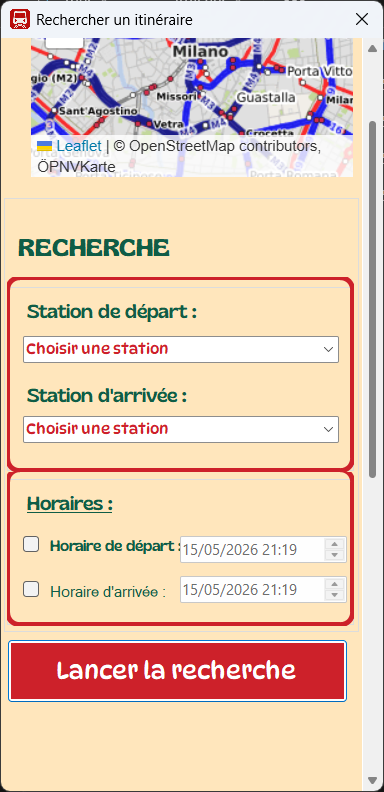Click the RECHERCHE heading
Viewport: 384px width, 792px height.
[93, 248]
